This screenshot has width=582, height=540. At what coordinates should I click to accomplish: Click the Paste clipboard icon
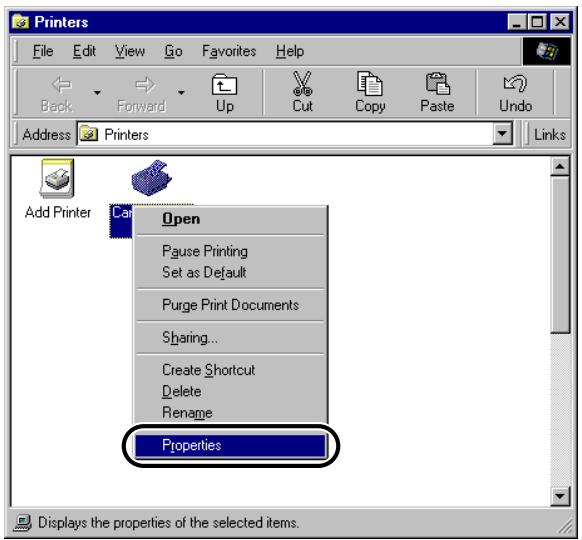click(x=437, y=84)
